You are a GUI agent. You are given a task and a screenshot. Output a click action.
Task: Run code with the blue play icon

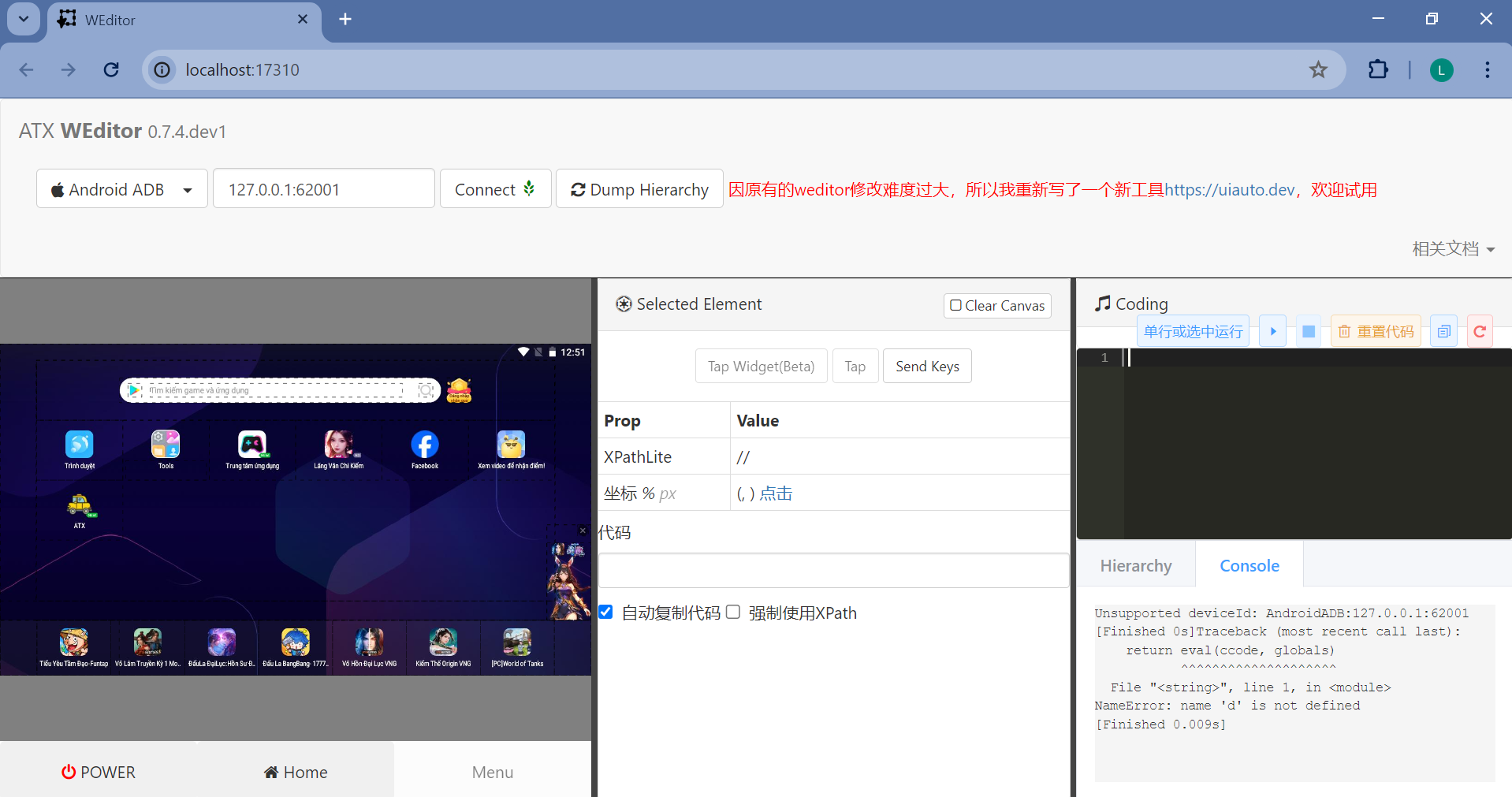(x=1272, y=331)
